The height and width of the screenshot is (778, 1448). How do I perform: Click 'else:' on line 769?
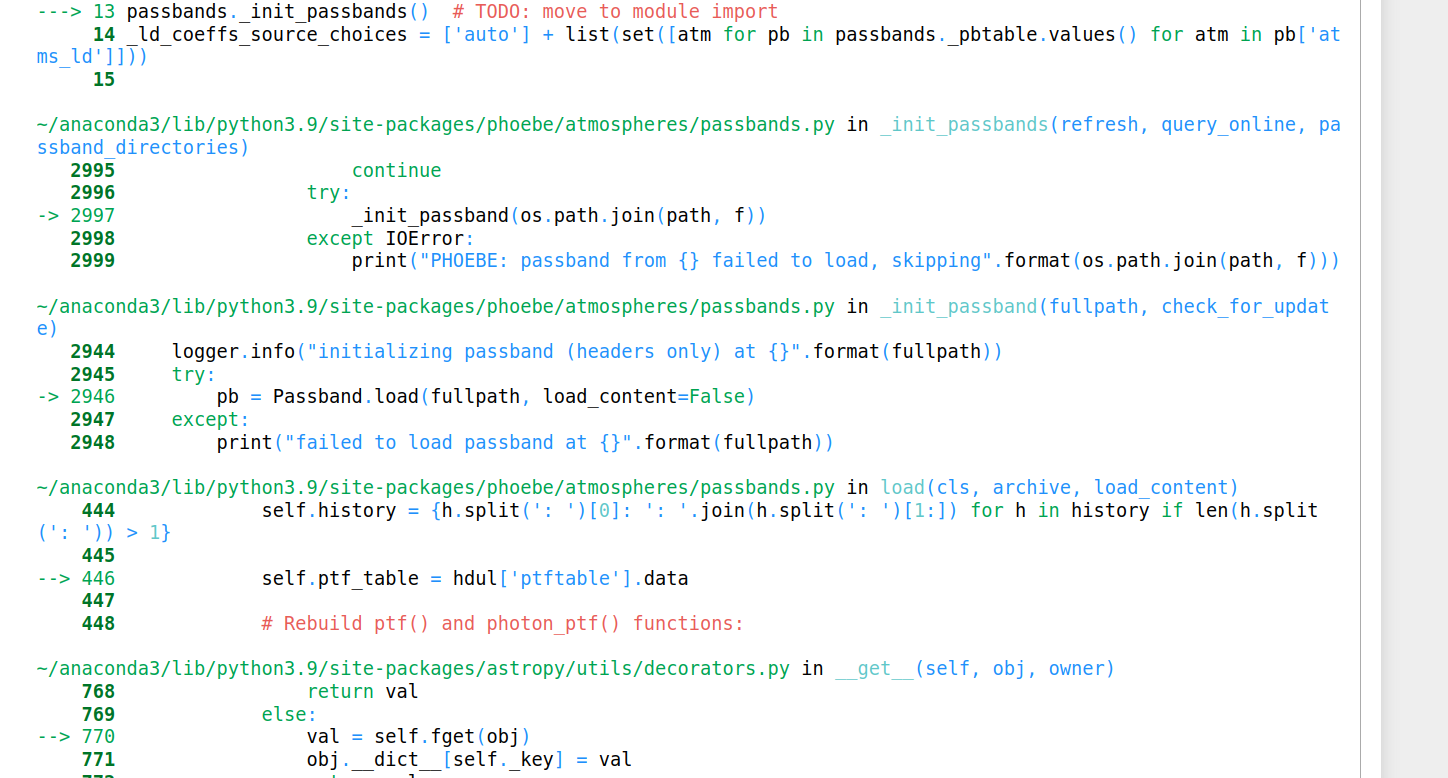tap(290, 715)
